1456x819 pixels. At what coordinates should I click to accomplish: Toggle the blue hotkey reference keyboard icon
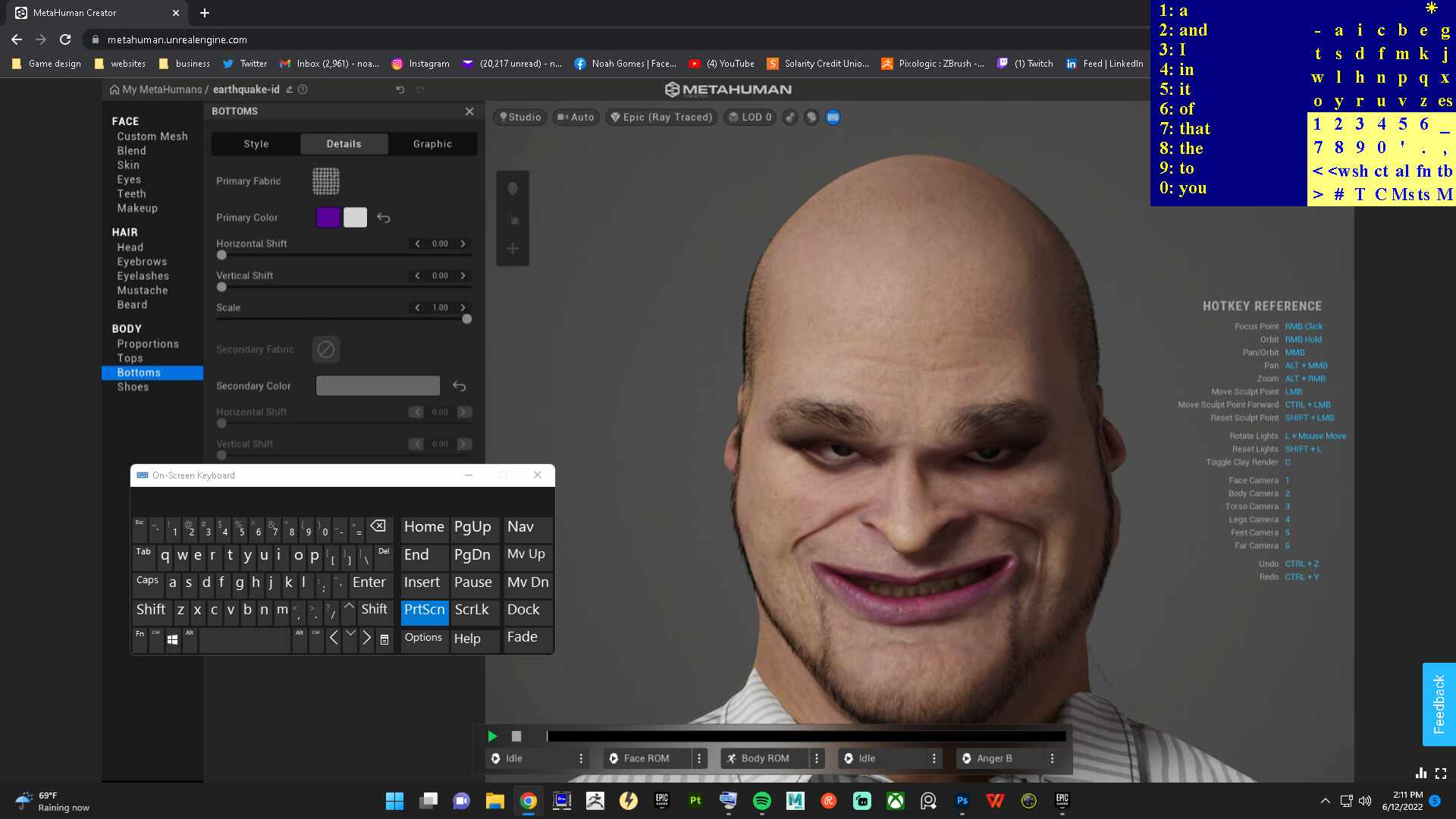[x=833, y=118]
